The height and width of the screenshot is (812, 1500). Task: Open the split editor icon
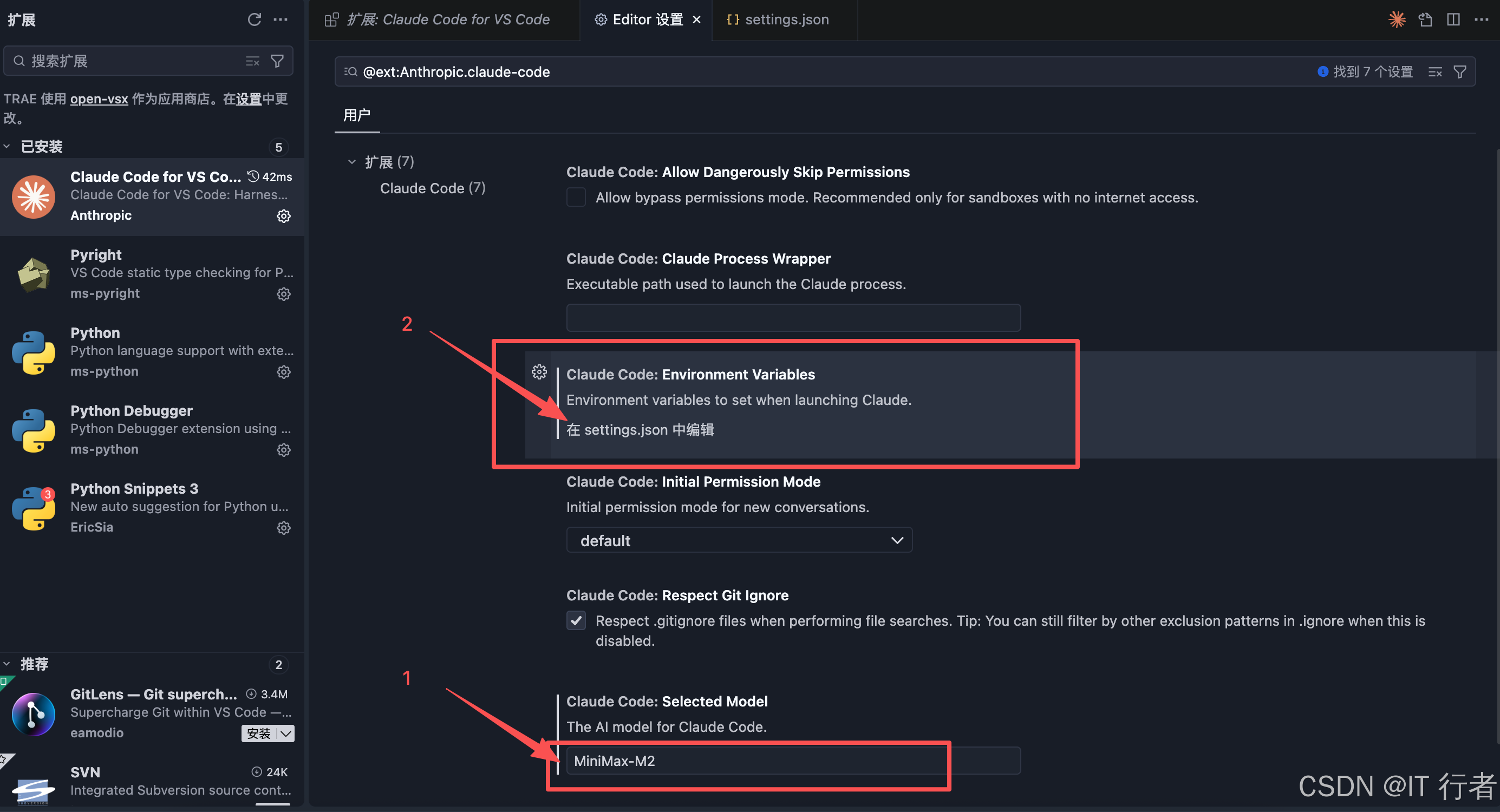1453,19
